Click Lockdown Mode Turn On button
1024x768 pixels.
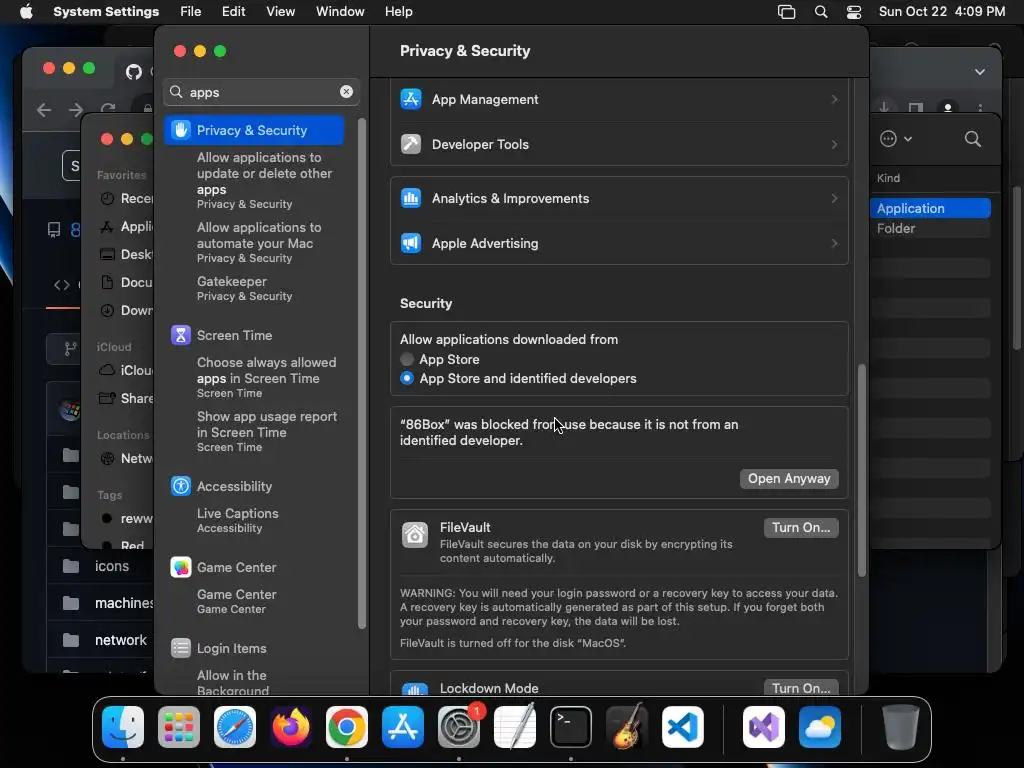click(x=801, y=688)
